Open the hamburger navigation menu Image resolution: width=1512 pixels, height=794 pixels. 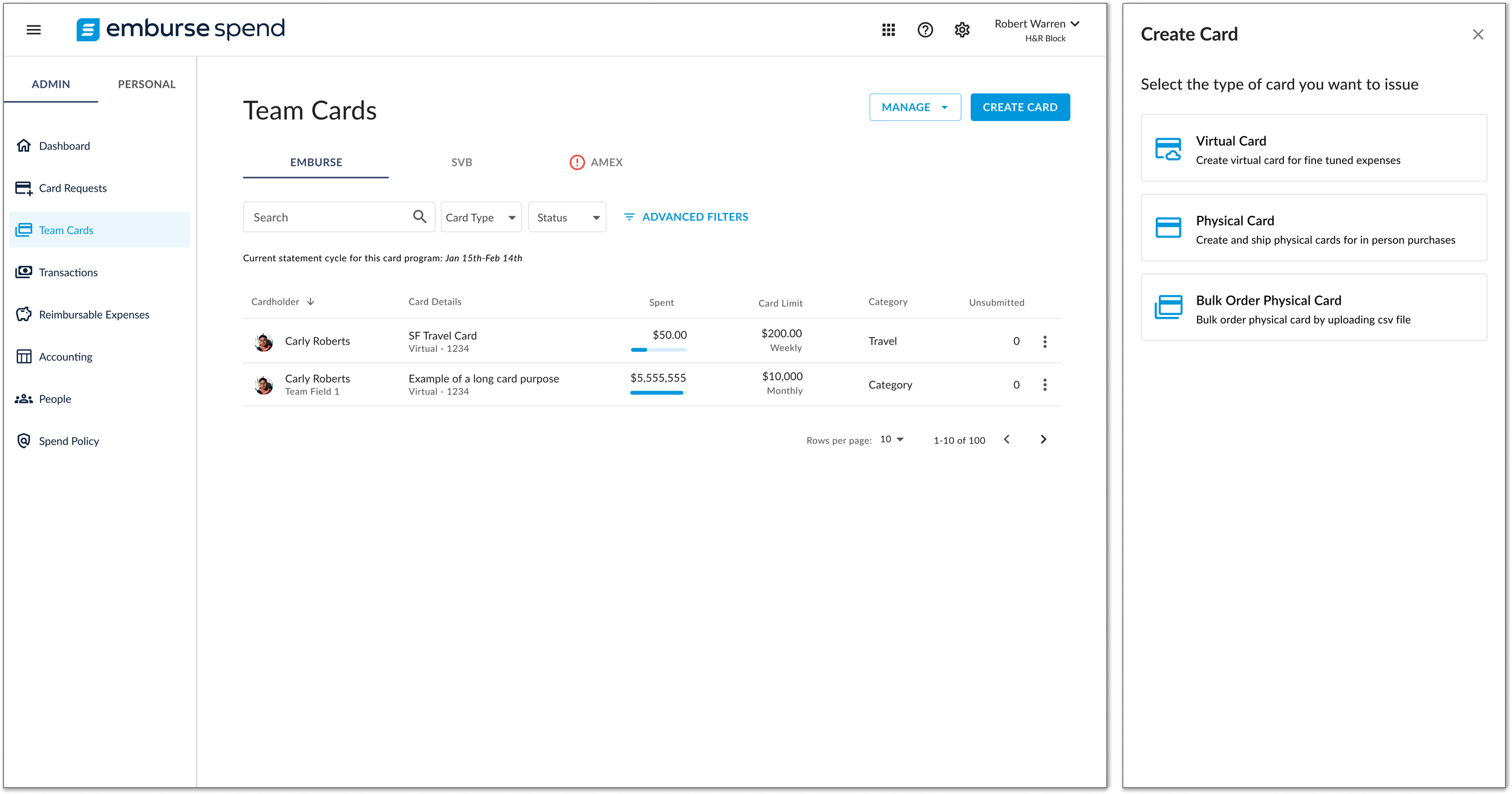(x=34, y=30)
